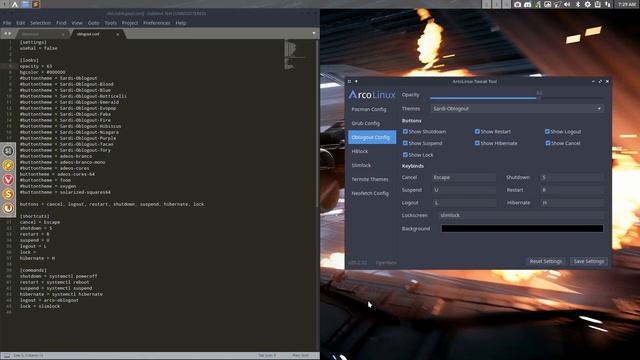
Task: Click the blue file manager icon in top panel
Action: click(25, 4)
